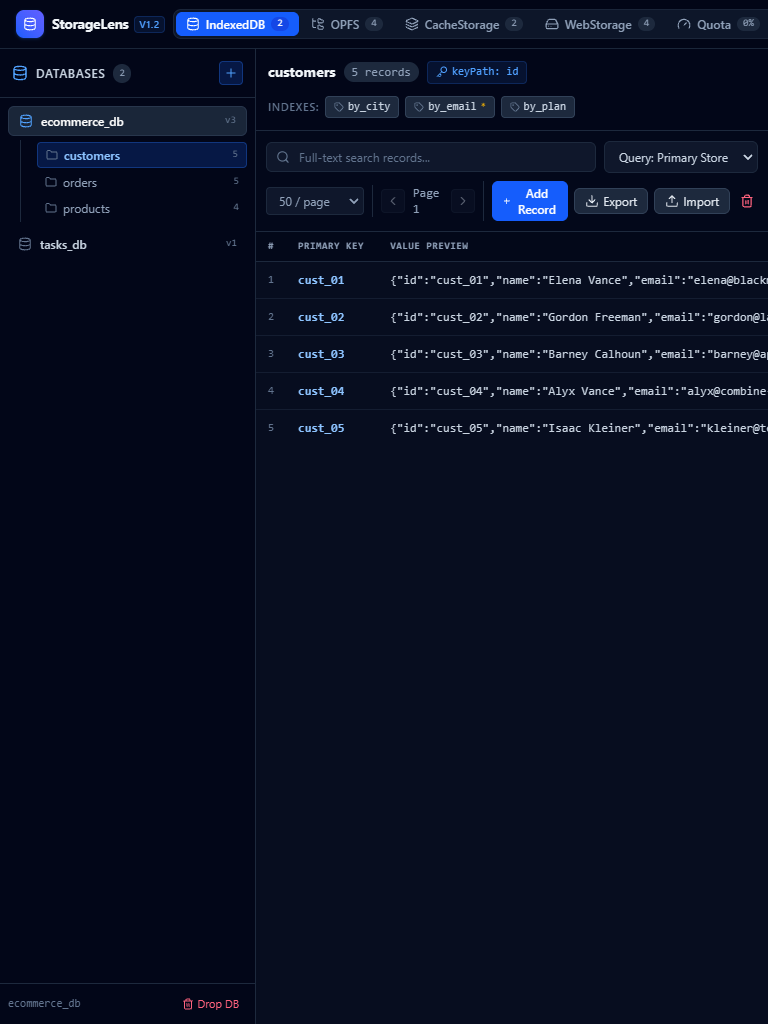768x1024 pixels.
Task: Click the Import button
Action: pos(692,201)
